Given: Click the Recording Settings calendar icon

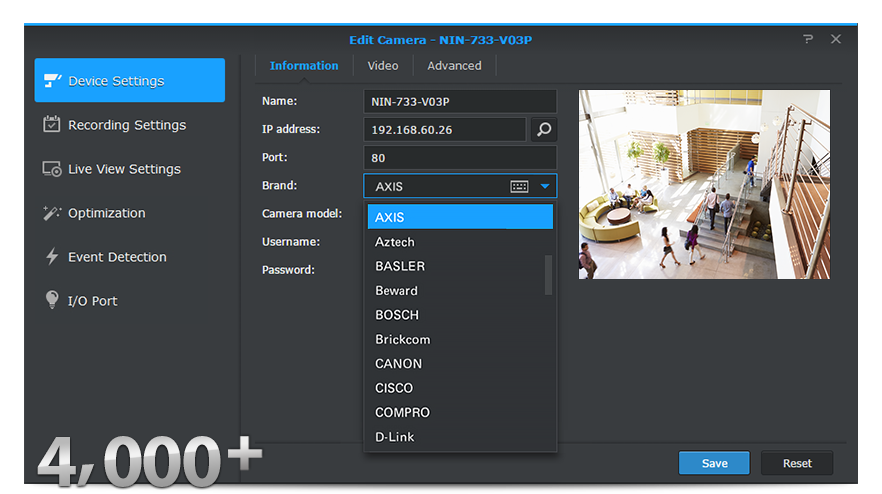Looking at the screenshot, I should pos(51,124).
